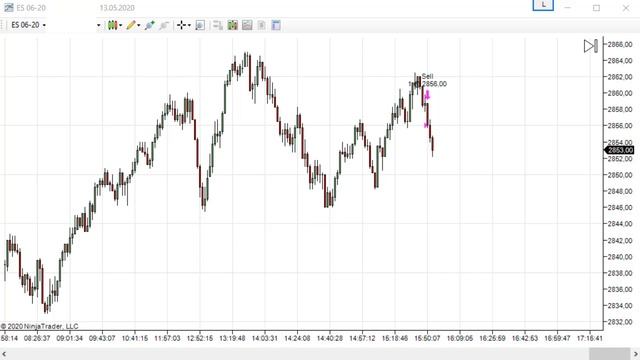This screenshot has height=360, width=640.
Task: Click the 2832,00 price axis label
Action: coord(620,322)
